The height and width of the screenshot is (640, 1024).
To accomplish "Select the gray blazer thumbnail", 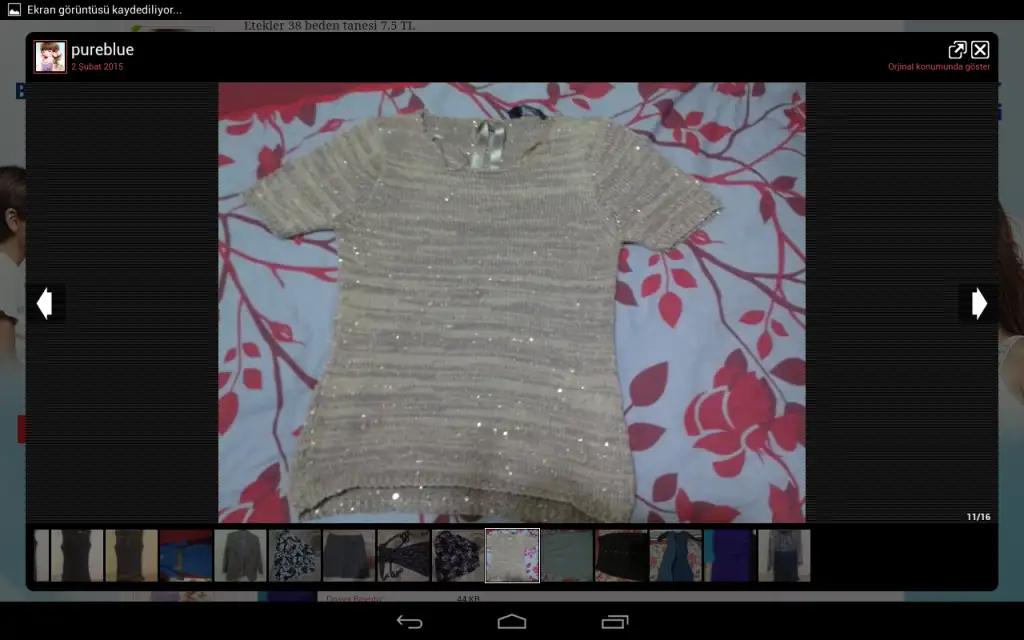I will 240,556.
